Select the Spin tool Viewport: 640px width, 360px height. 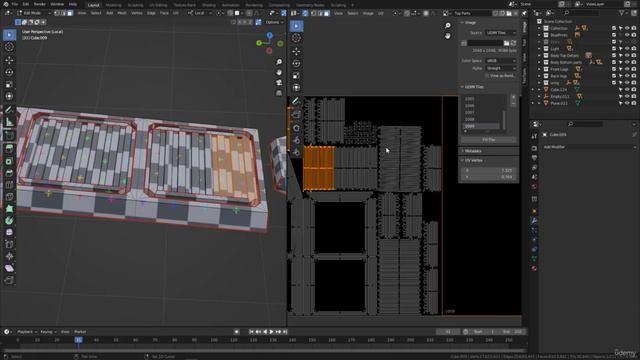[9, 220]
